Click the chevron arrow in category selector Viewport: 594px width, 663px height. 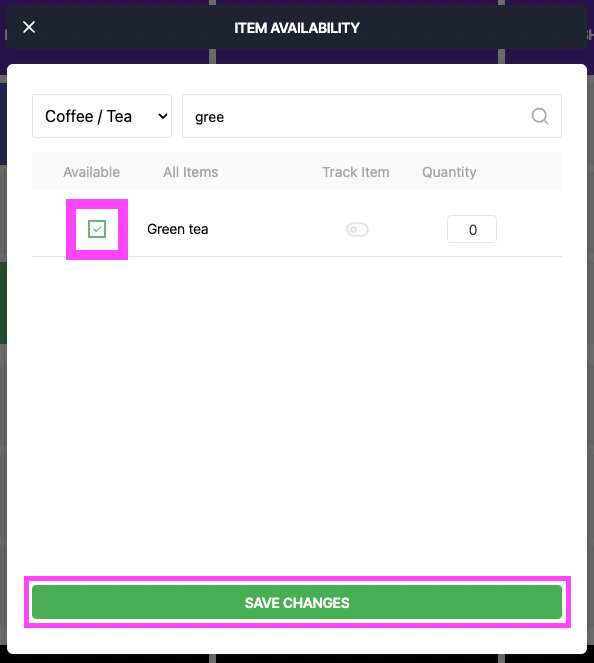(x=163, y=116)
